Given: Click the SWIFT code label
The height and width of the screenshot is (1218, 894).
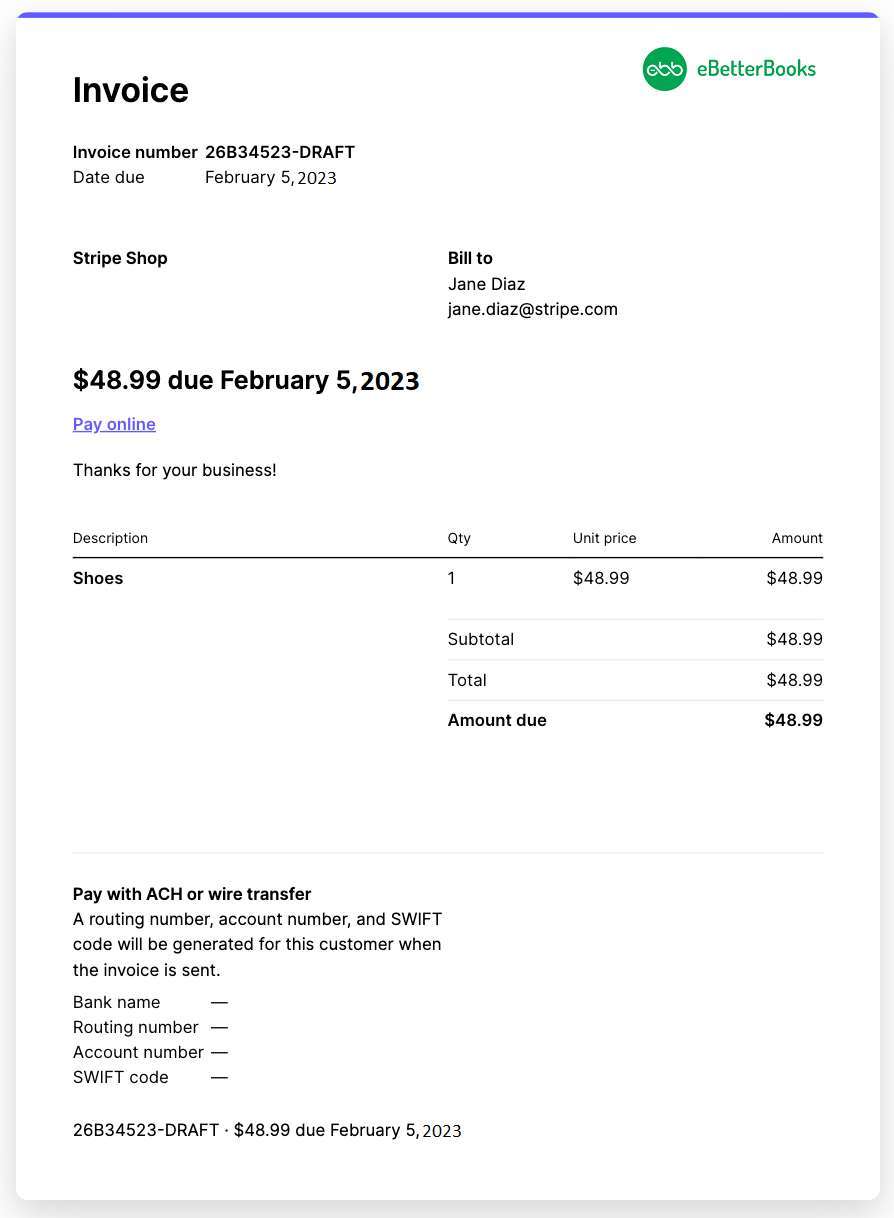Looking at the screenshot, I should click(x=121, y=1077).
